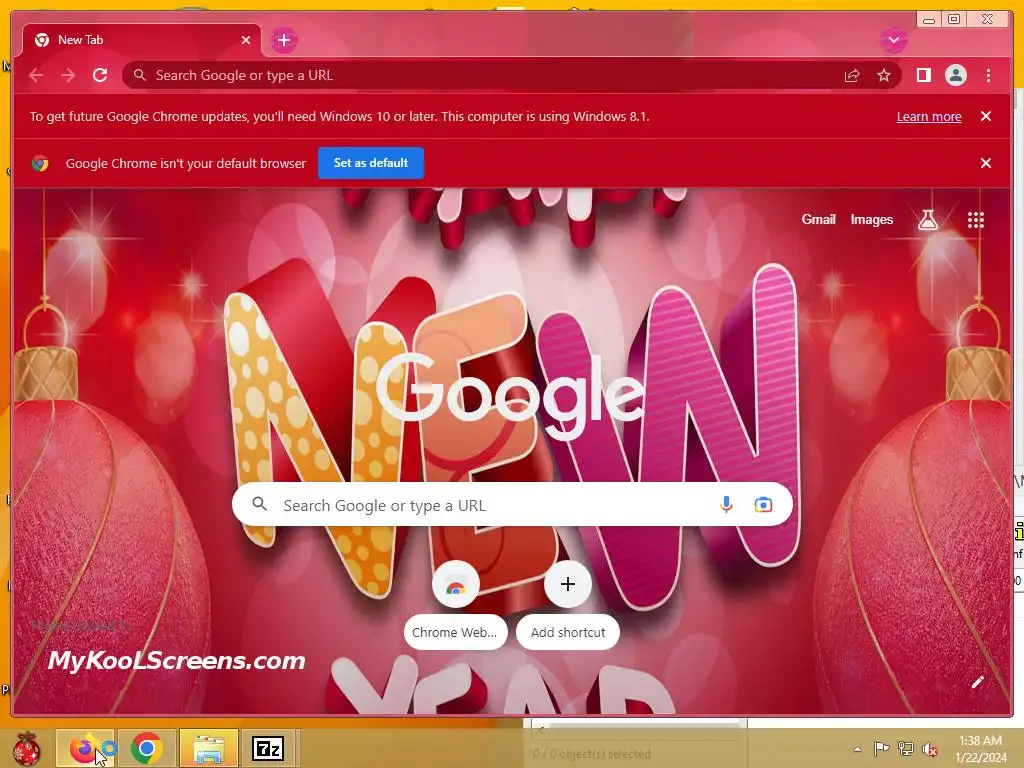Open the Images link

(x=871, y=219)
